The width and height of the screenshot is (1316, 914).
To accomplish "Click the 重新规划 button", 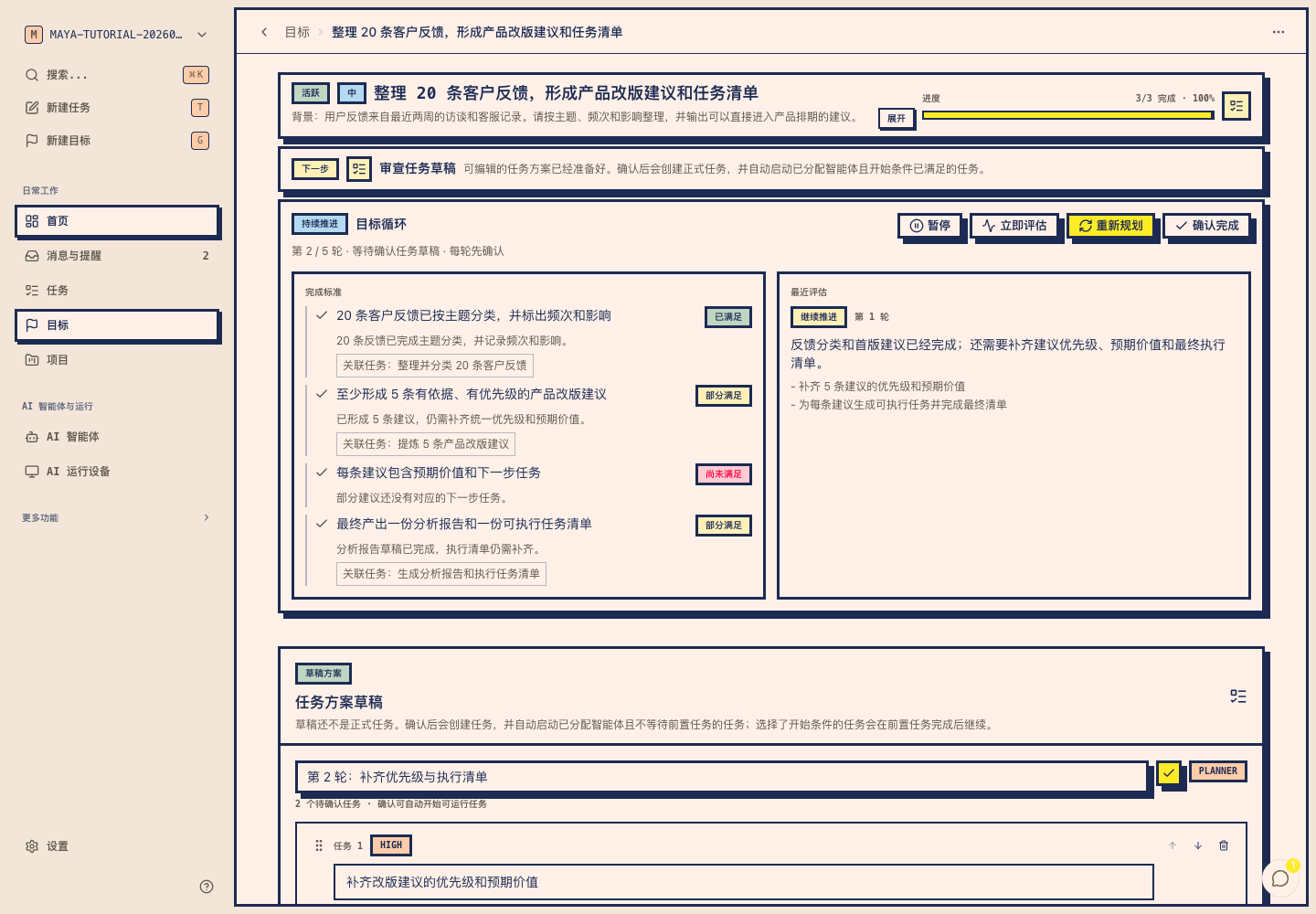I will coord(1110,226).
